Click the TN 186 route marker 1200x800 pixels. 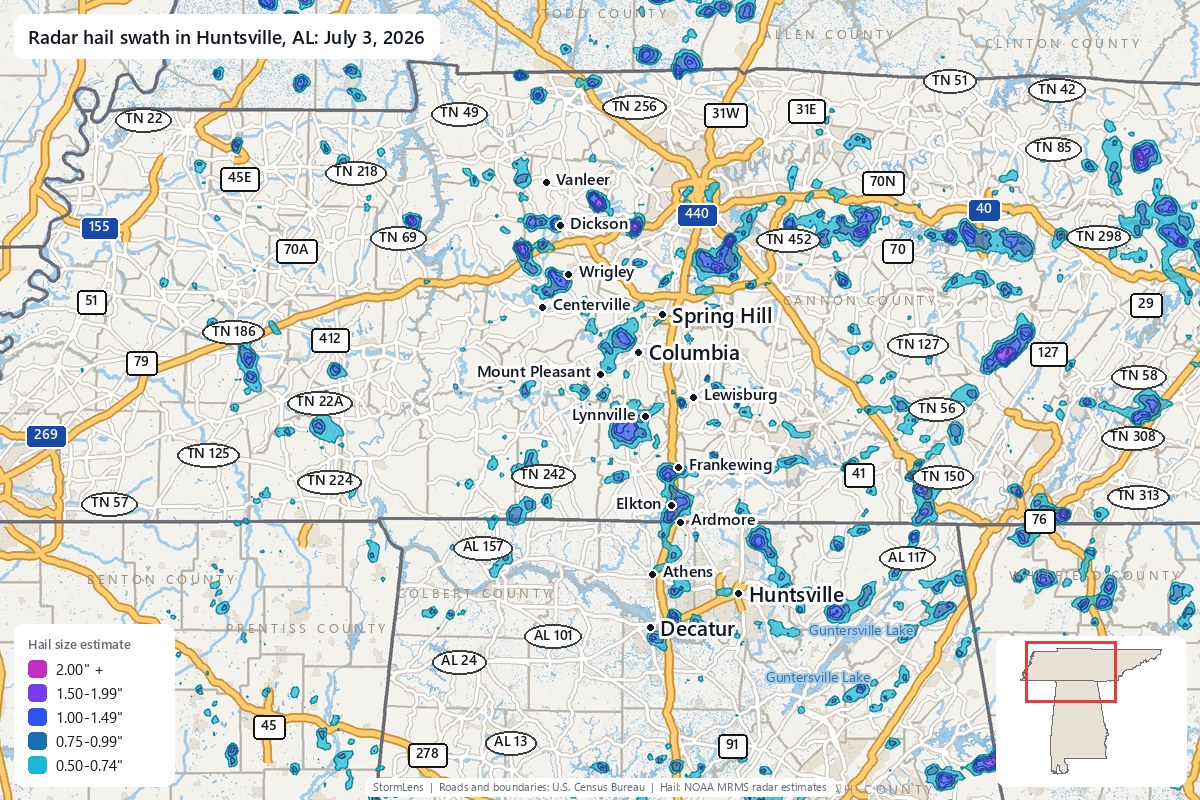pyautogui.click(x=234, y=331)
